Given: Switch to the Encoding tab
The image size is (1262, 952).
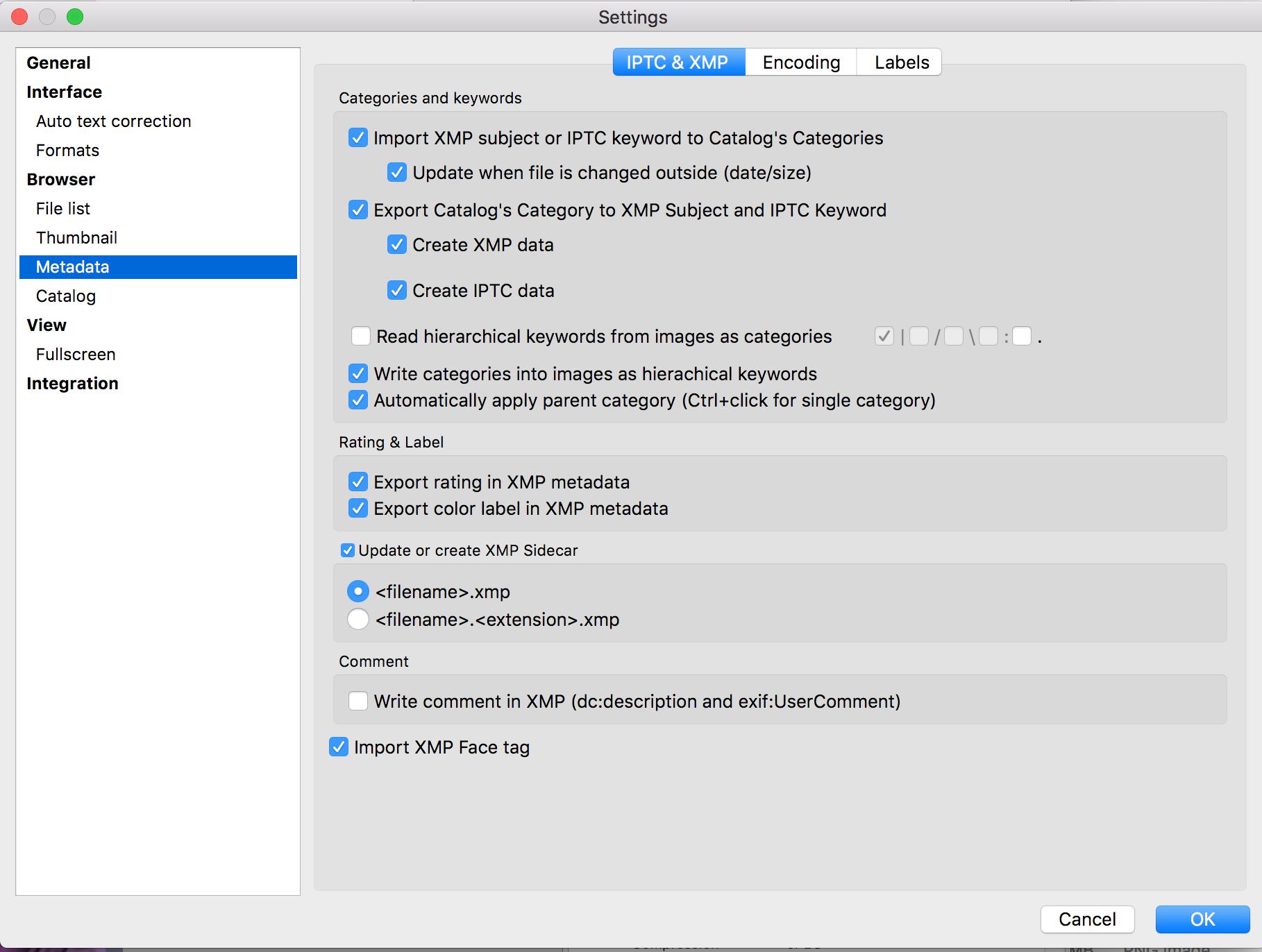Looking at the screenshot, I should (800, 62).
